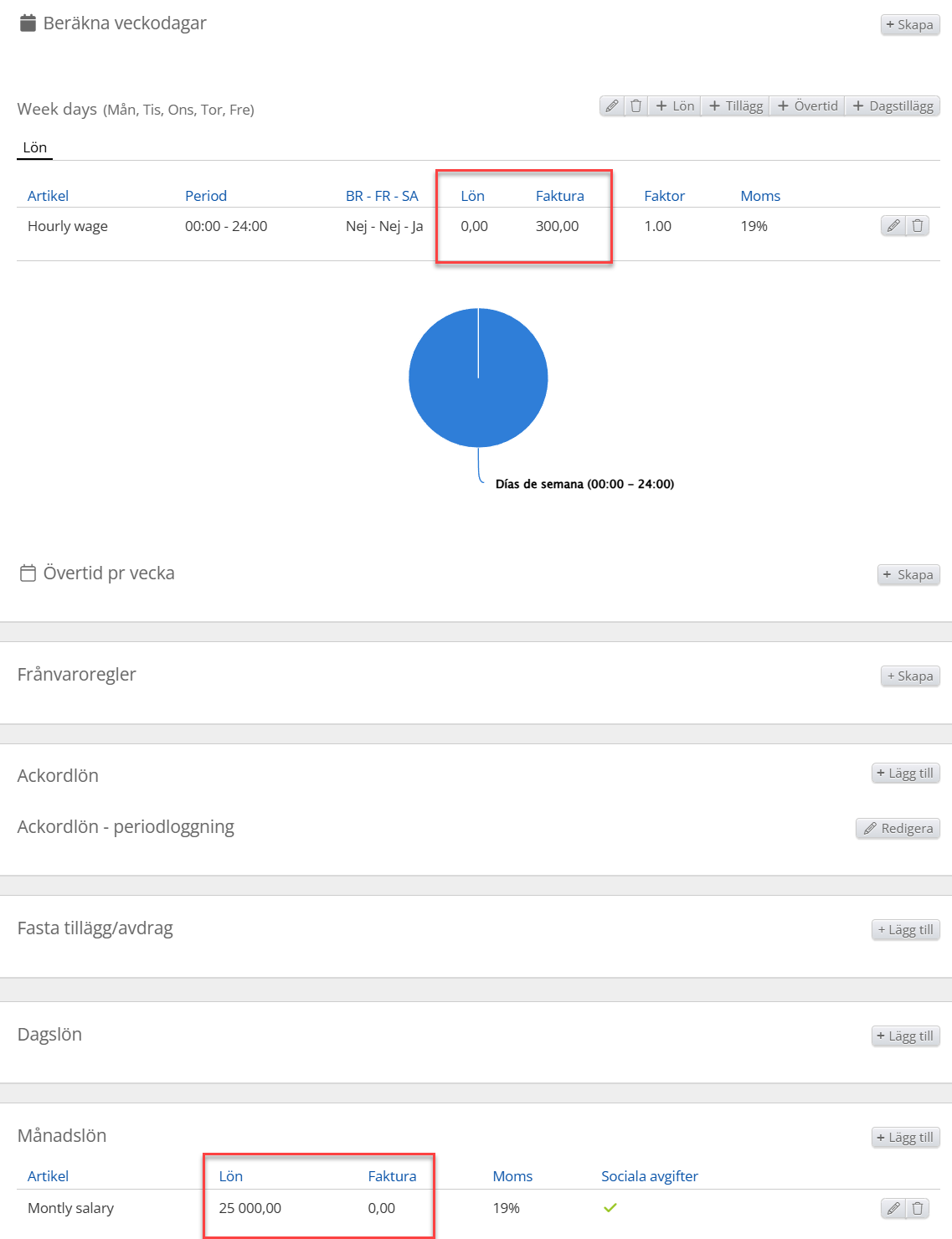Add Övertid to Week days

pyautogui.click(x=807, y=106)
